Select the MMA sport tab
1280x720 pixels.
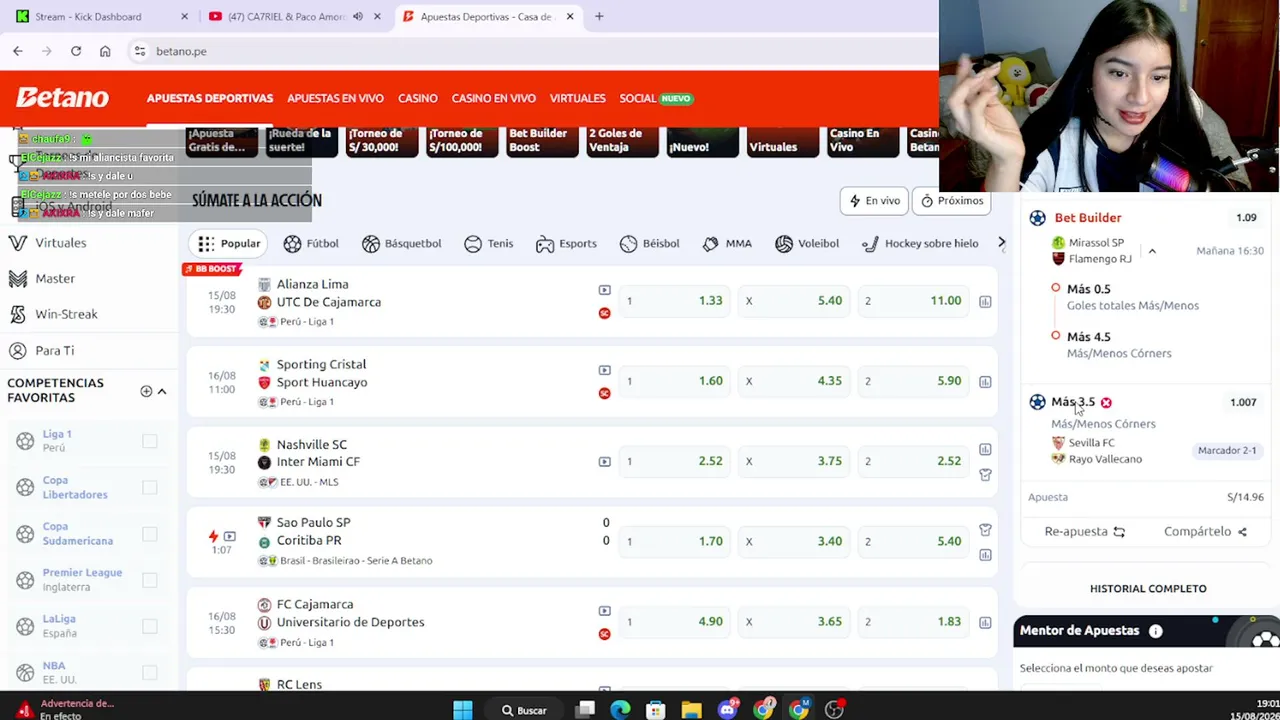point(727,243)
